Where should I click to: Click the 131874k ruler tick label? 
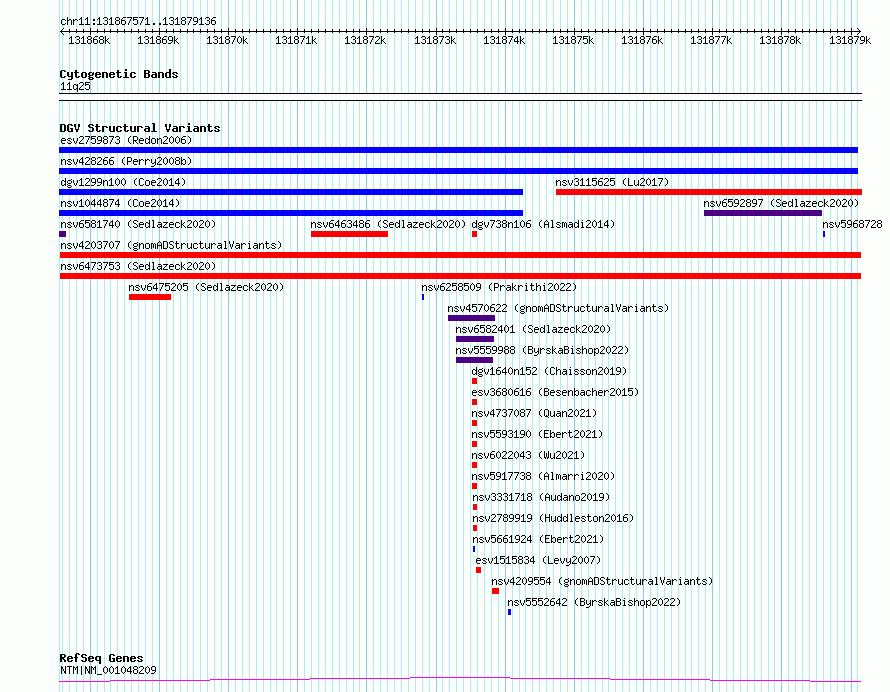click(504, 40)
